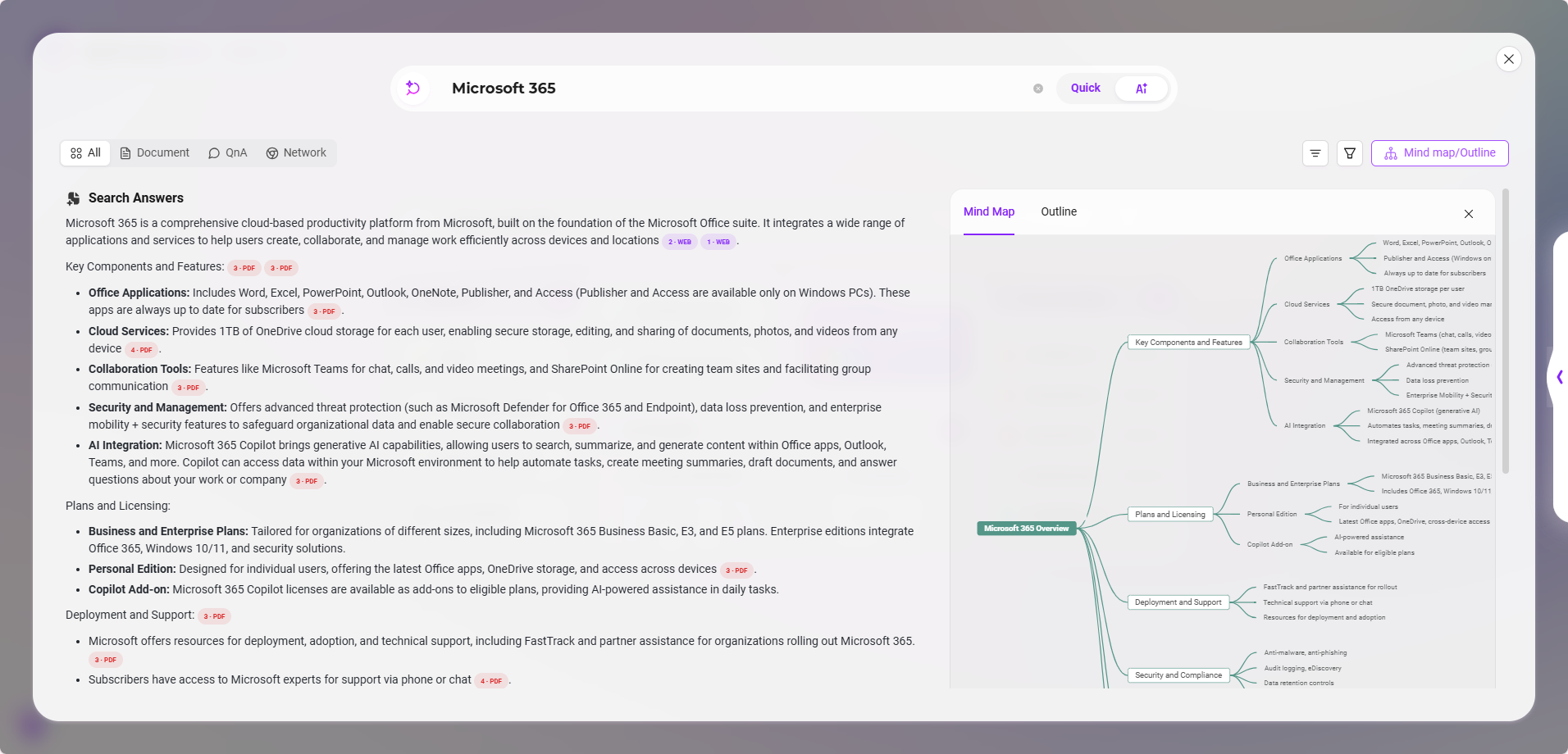The width and height of the screenshot is (1568, 754).
Task: Open the 2 - WEB citation badge
Action: tap(679, 242)
